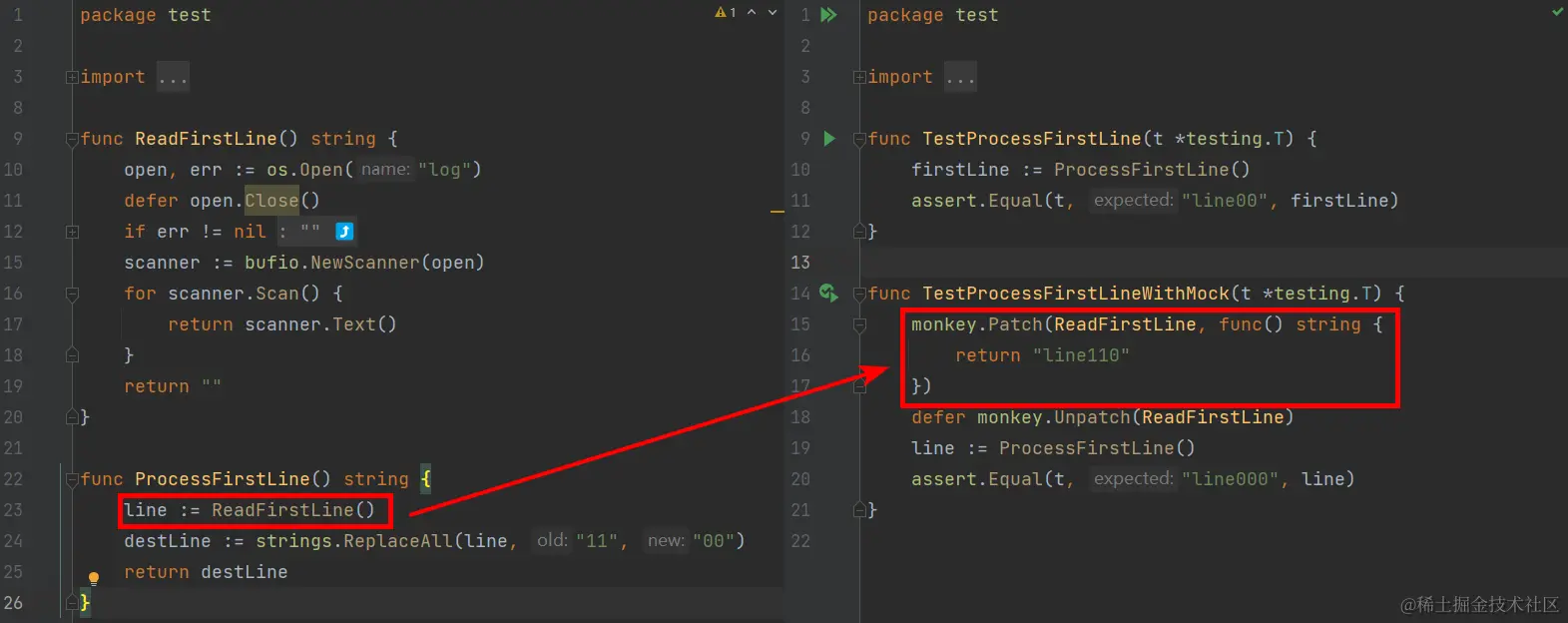Expand the folded import block in left editor
This screenshot has width=1568, height=623.
72,77
